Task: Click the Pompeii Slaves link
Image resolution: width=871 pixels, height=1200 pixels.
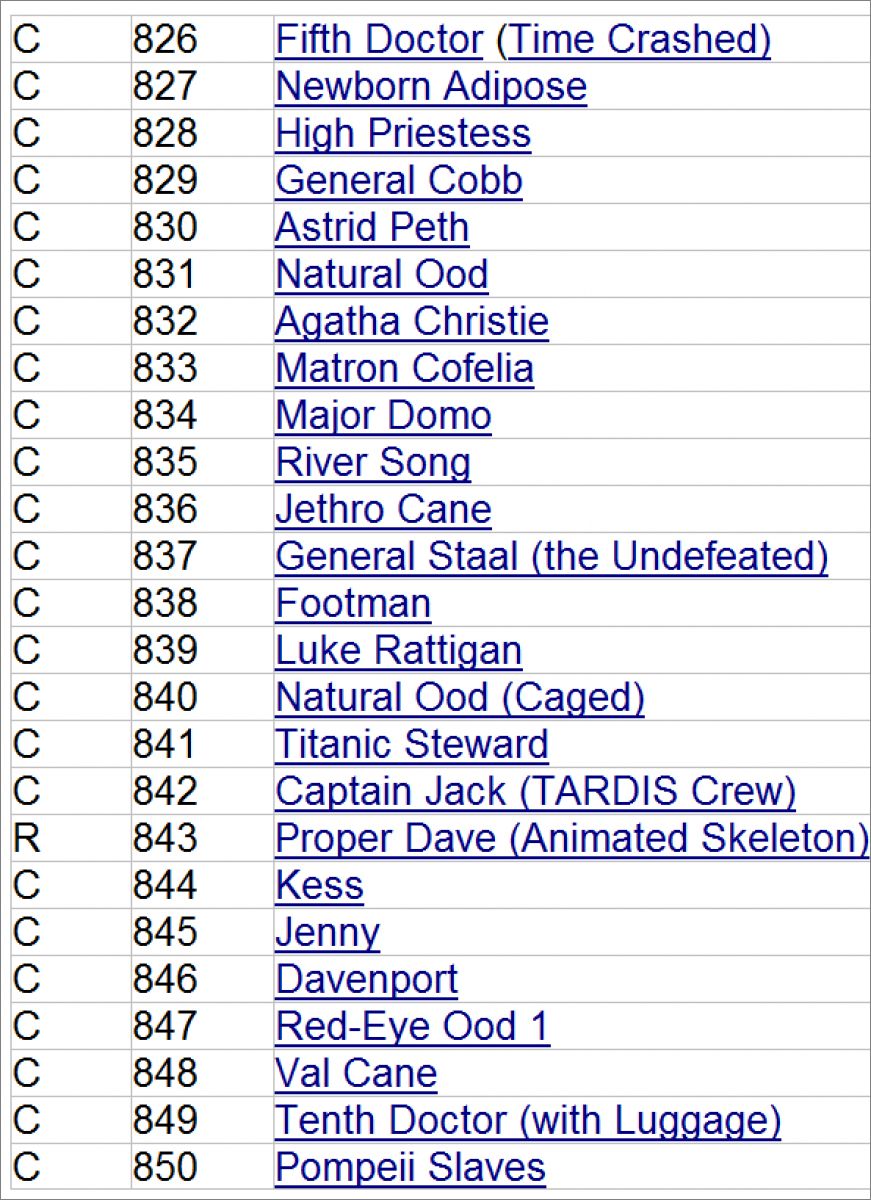Action: click(410, 1168)
